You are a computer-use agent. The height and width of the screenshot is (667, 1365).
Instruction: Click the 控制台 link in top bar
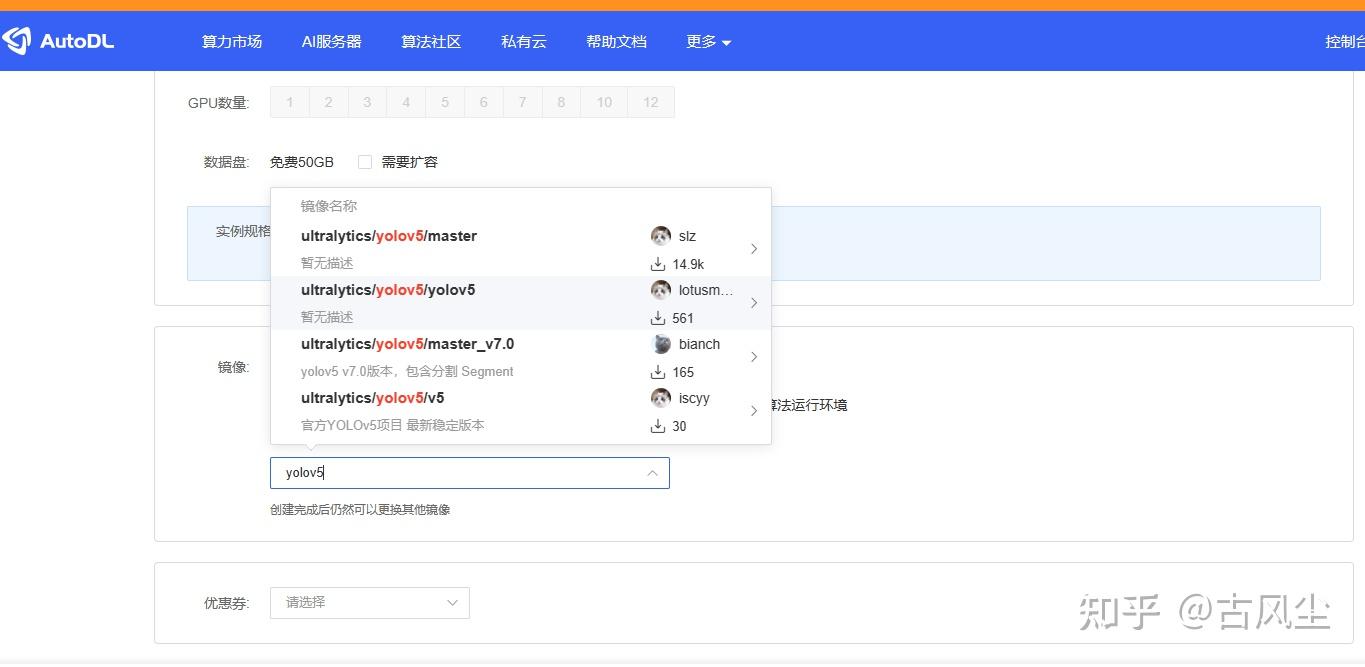[x=1346, y=41]
